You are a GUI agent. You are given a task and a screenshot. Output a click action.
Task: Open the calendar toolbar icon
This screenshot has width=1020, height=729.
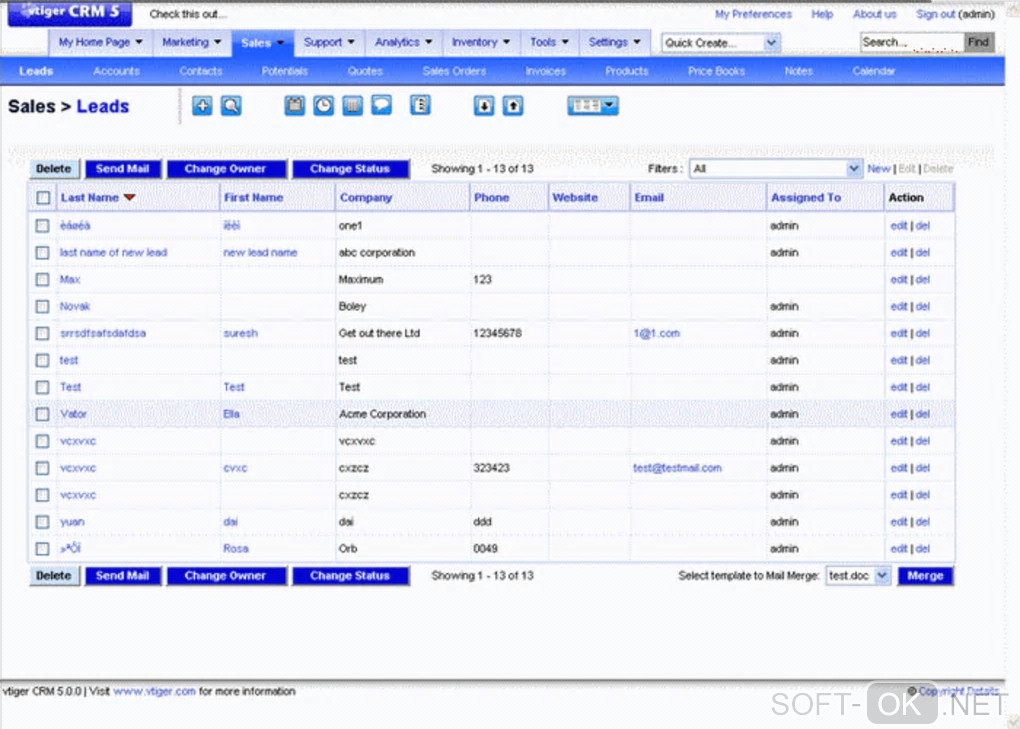[x=294, y=105]
